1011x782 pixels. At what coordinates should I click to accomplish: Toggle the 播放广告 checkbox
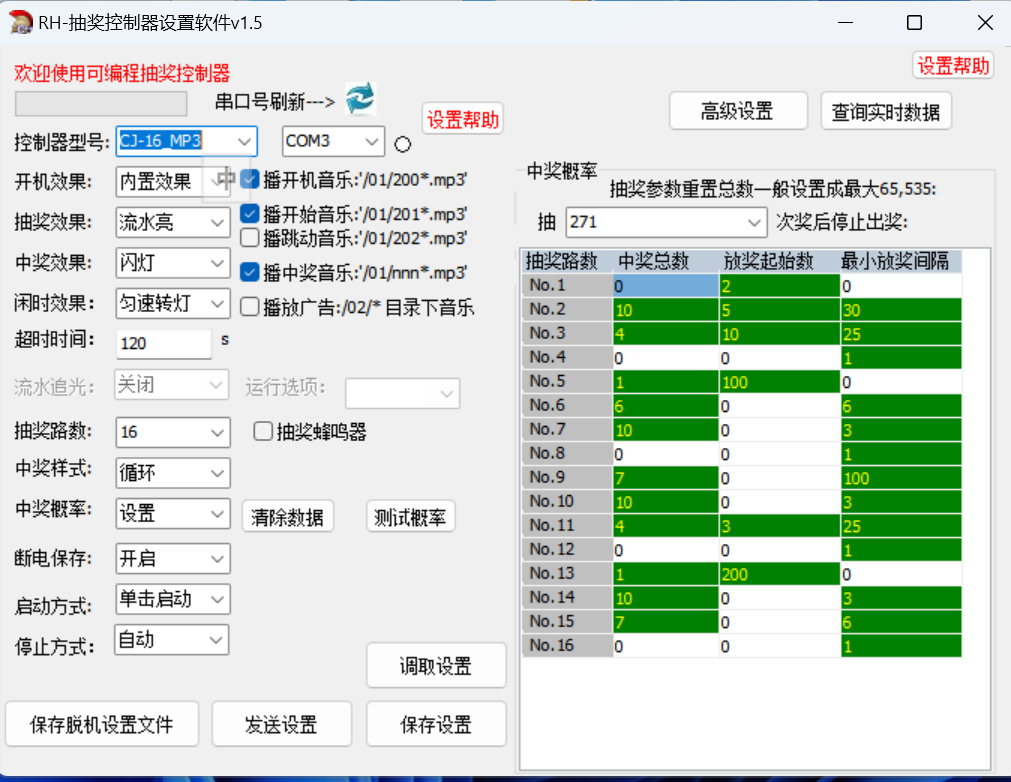(250, 307)
